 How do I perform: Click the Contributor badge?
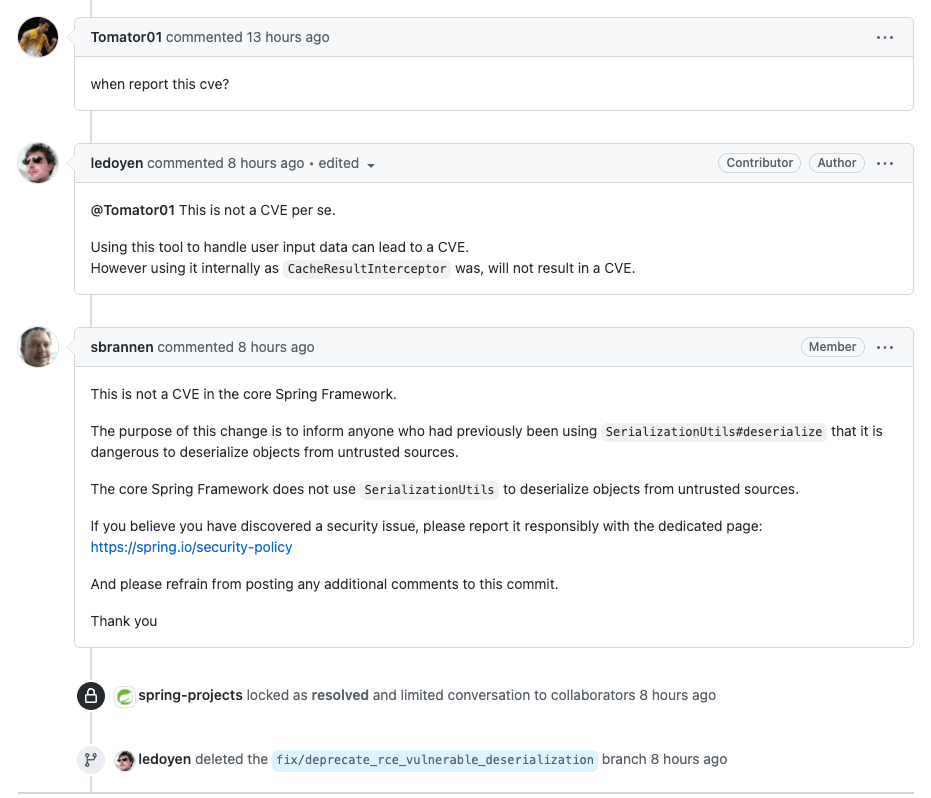[x=759, y=163]
